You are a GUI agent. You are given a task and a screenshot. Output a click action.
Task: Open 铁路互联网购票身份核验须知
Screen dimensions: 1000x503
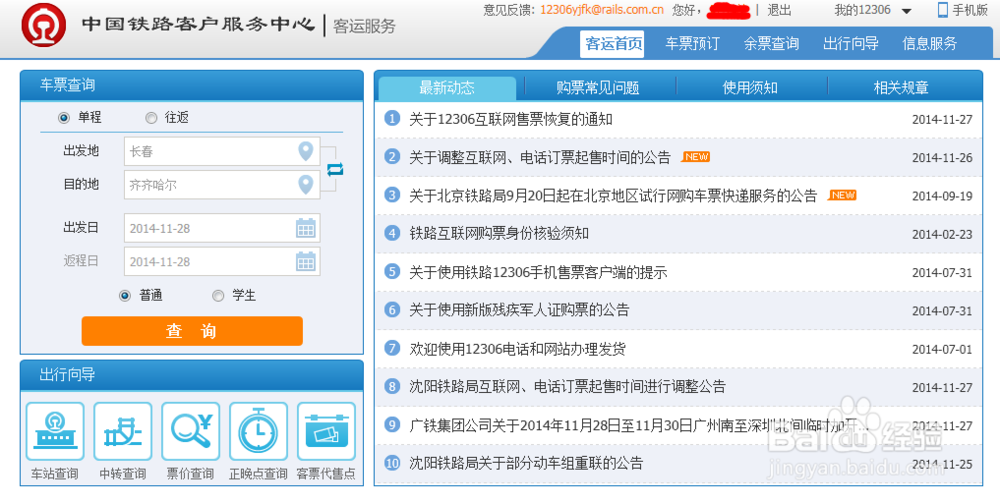coord(499,234)
